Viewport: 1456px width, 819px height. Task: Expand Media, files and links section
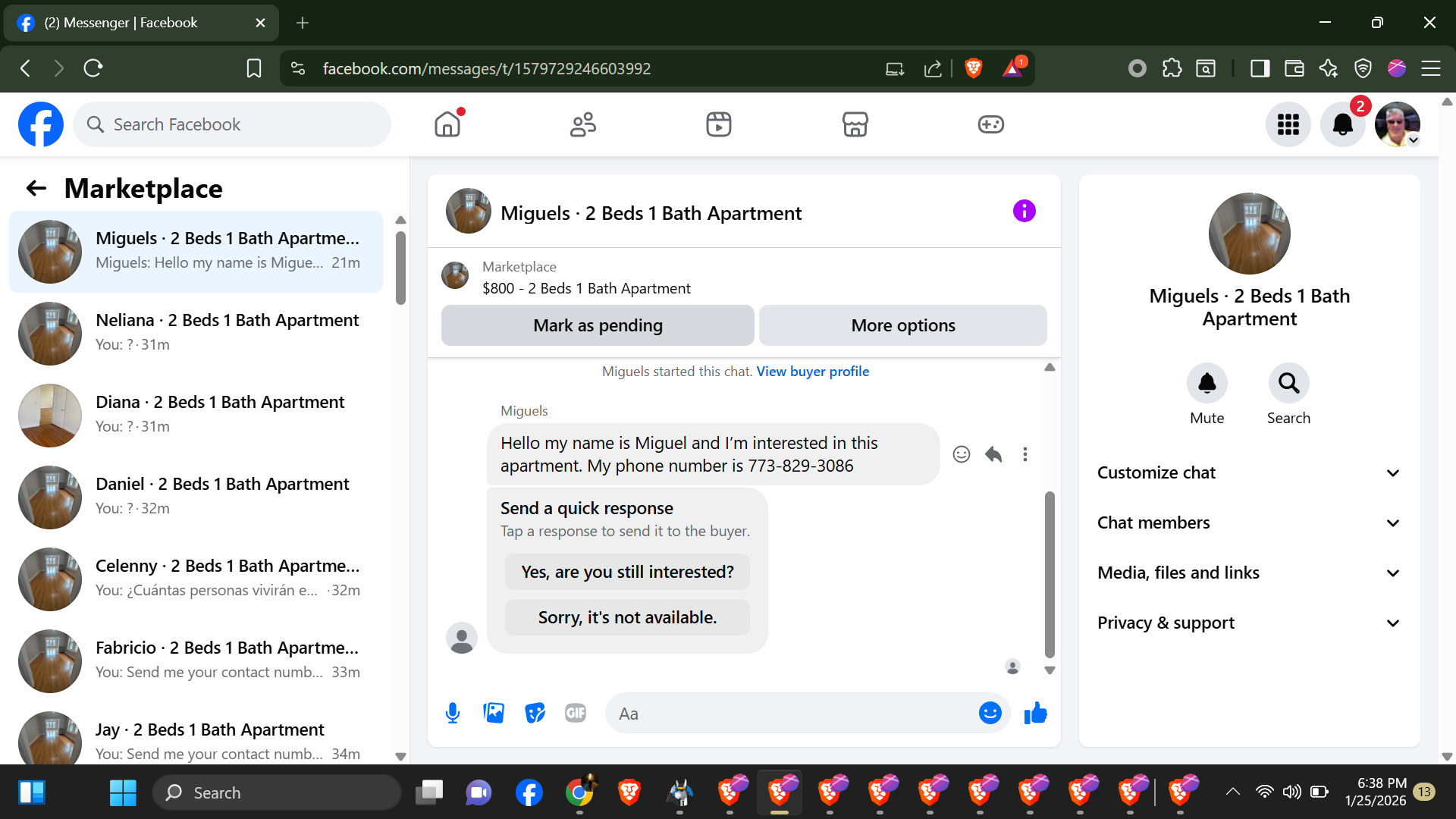pyautogui.click(x=1249, y=573)
